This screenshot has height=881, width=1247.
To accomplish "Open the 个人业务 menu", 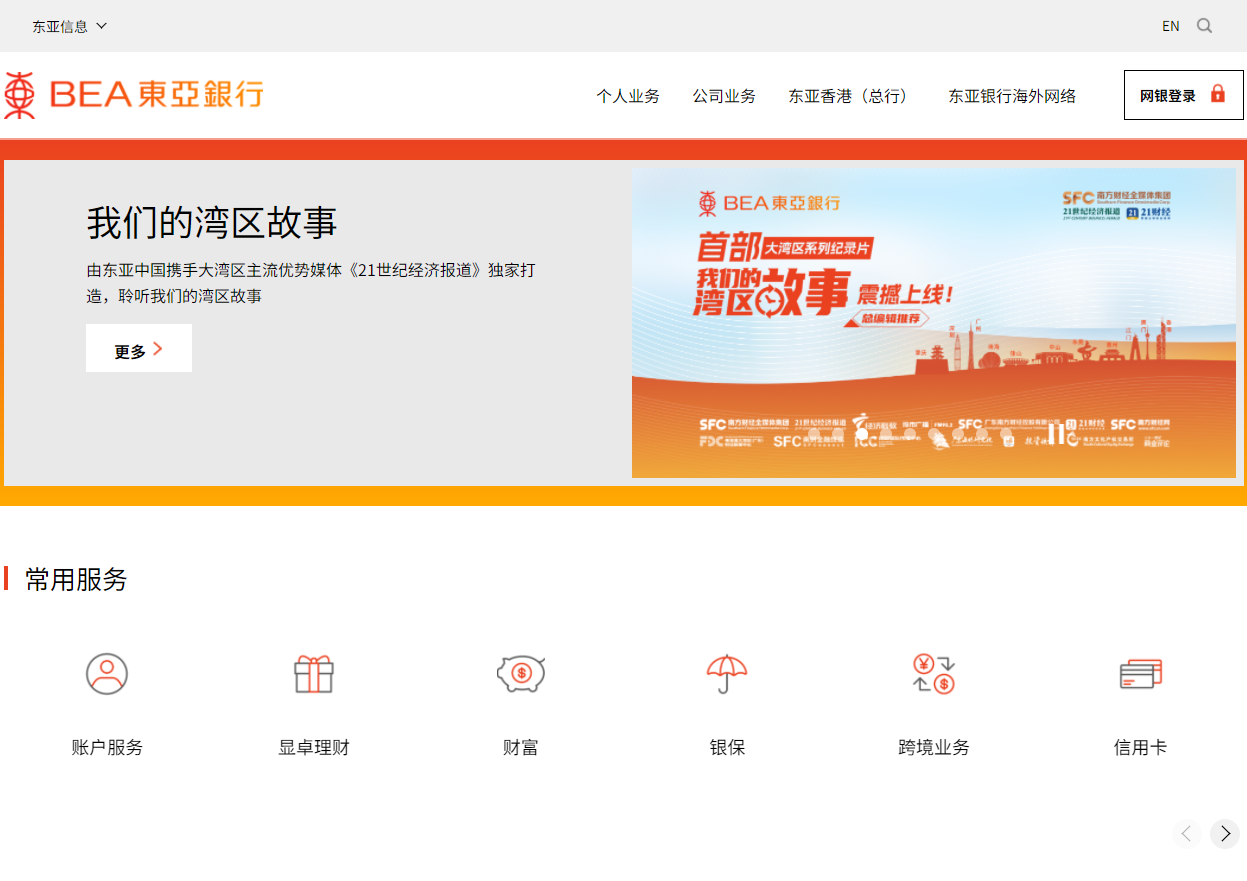I will click(x=628, y=96).
